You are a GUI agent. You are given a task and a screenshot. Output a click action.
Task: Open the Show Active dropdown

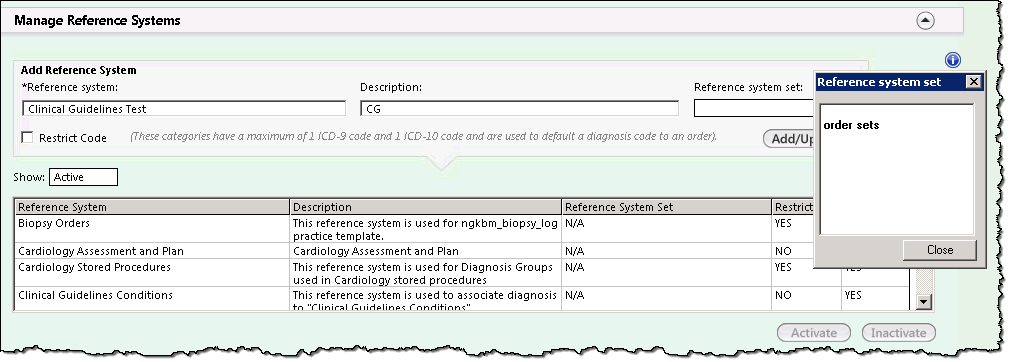click(x=83, y=177)
